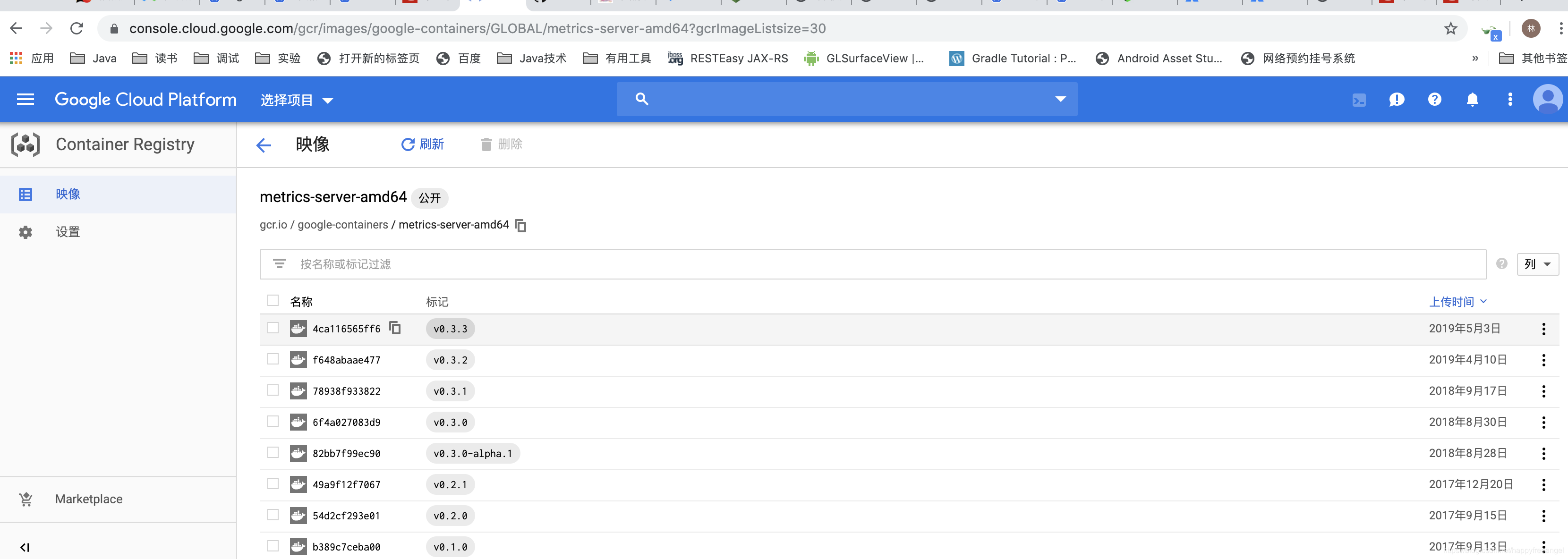Check the box for 54d2cf293e01

pos(273,515)
